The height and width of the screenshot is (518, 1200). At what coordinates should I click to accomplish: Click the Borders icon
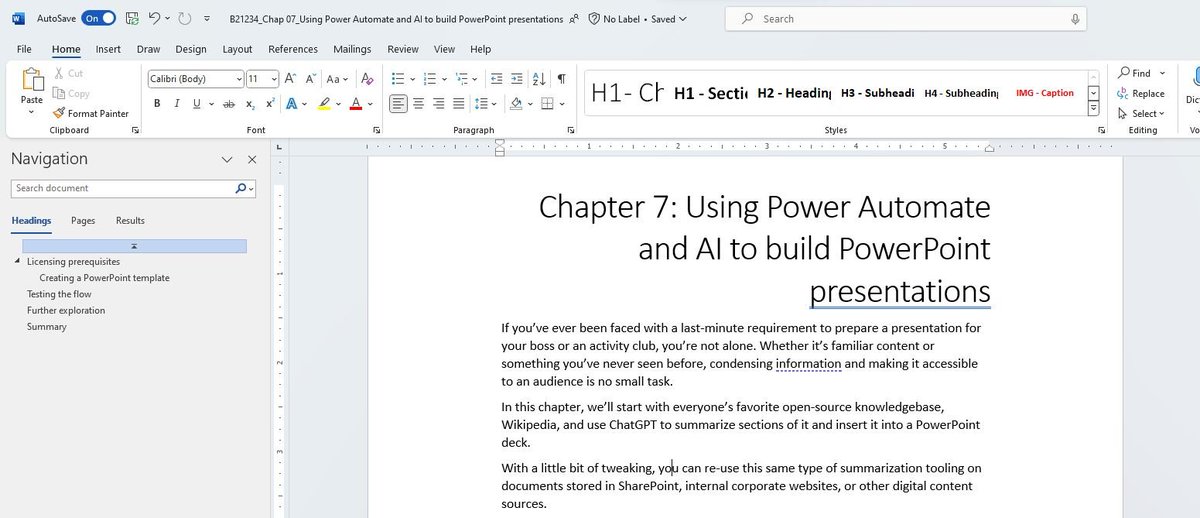547,104
